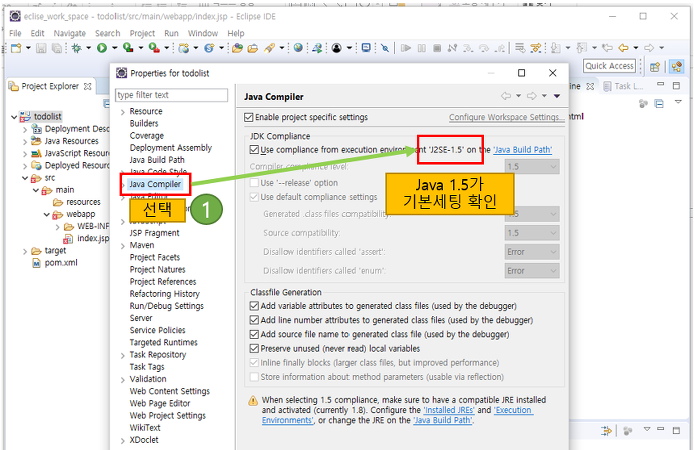Open the File menu
Viewport: 694px width, 450px height.
[15, 33]
